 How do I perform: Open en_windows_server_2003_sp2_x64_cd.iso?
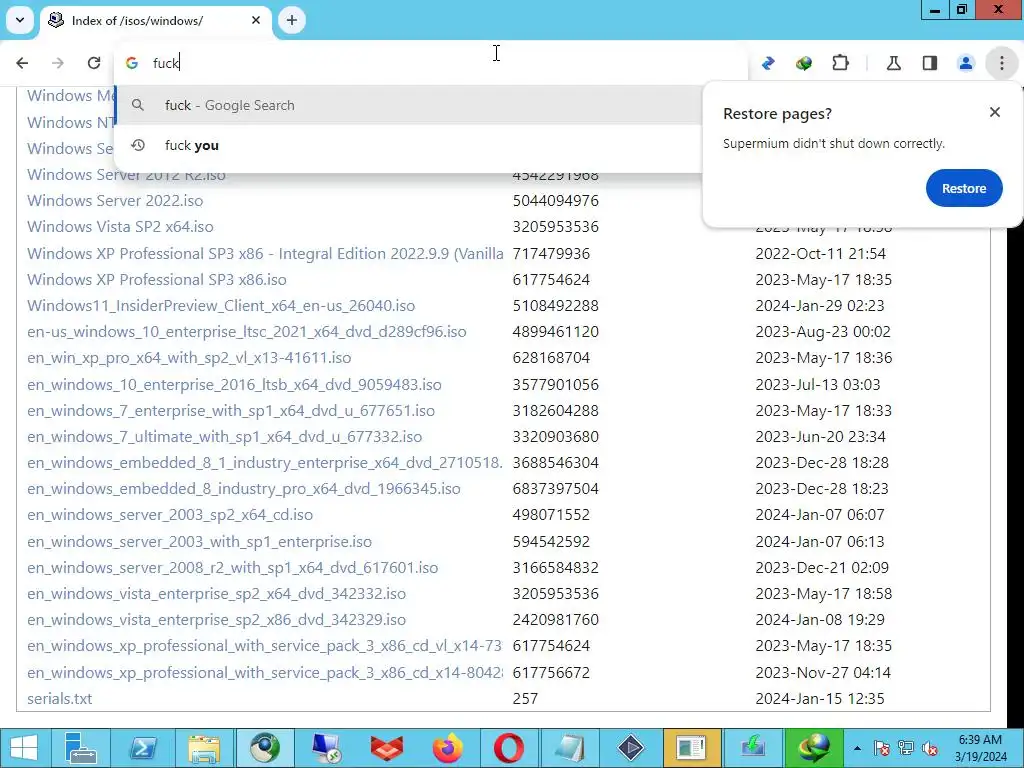(x=170, y=515)
